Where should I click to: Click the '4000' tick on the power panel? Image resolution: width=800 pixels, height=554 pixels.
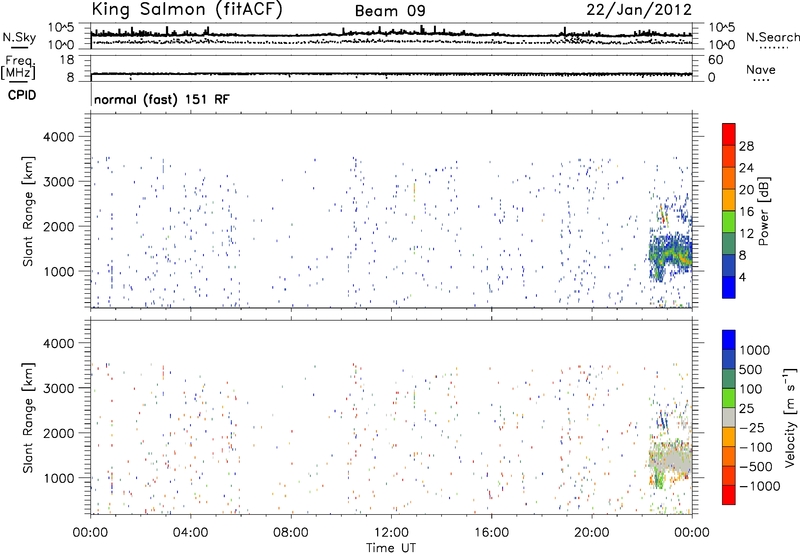pyautogui.click(x=59, y=137)
